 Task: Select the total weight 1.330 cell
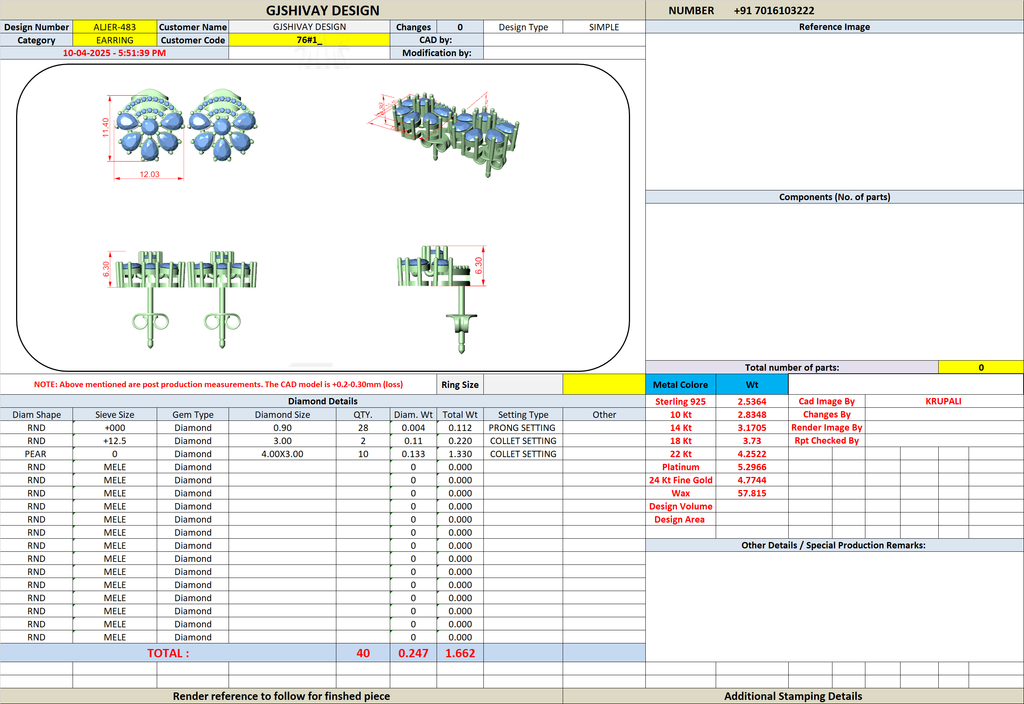460,454
